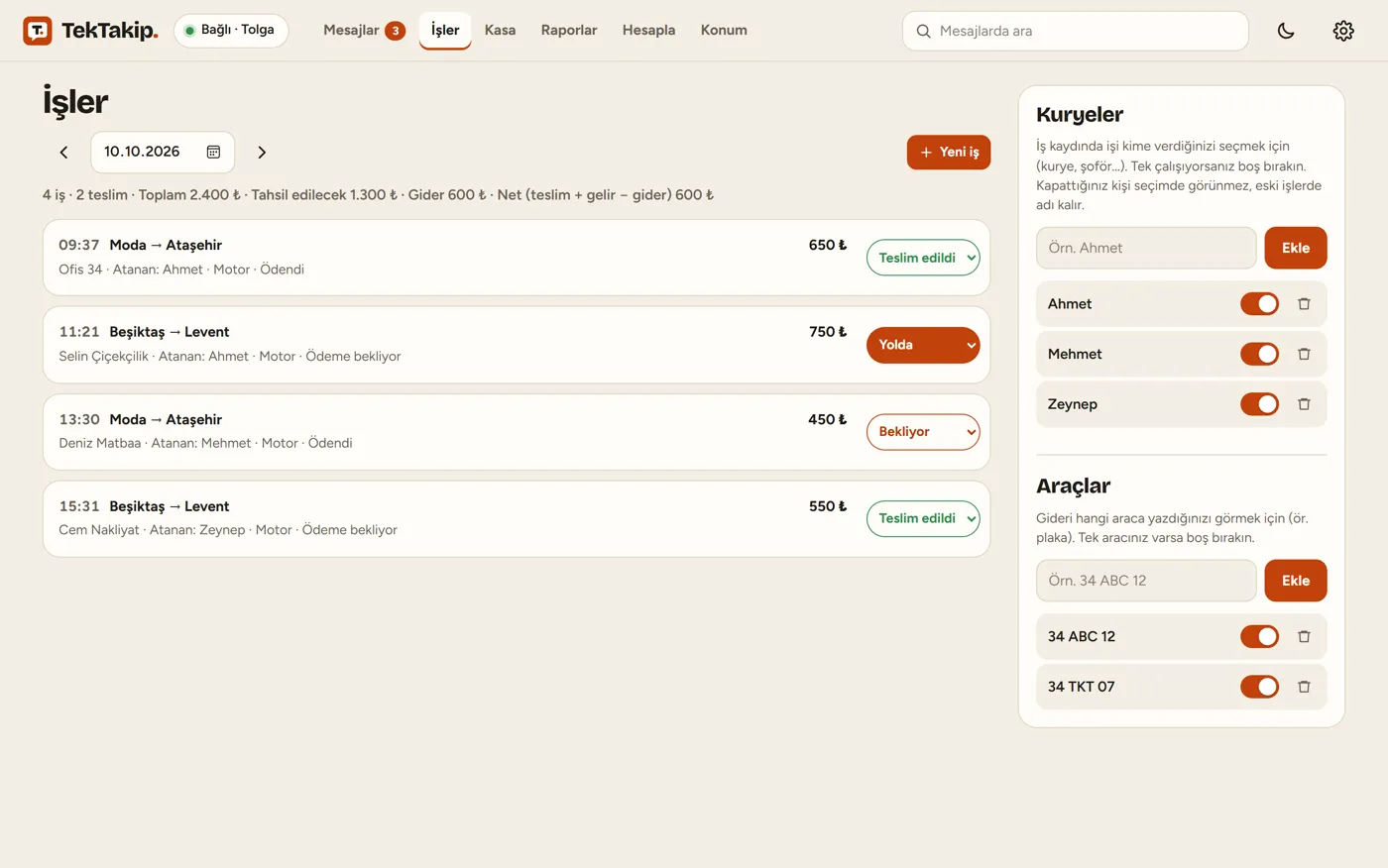Delete courier Mehmet with trash icon
This screenshot has width=1388, height=868.
coord(1304,354)
